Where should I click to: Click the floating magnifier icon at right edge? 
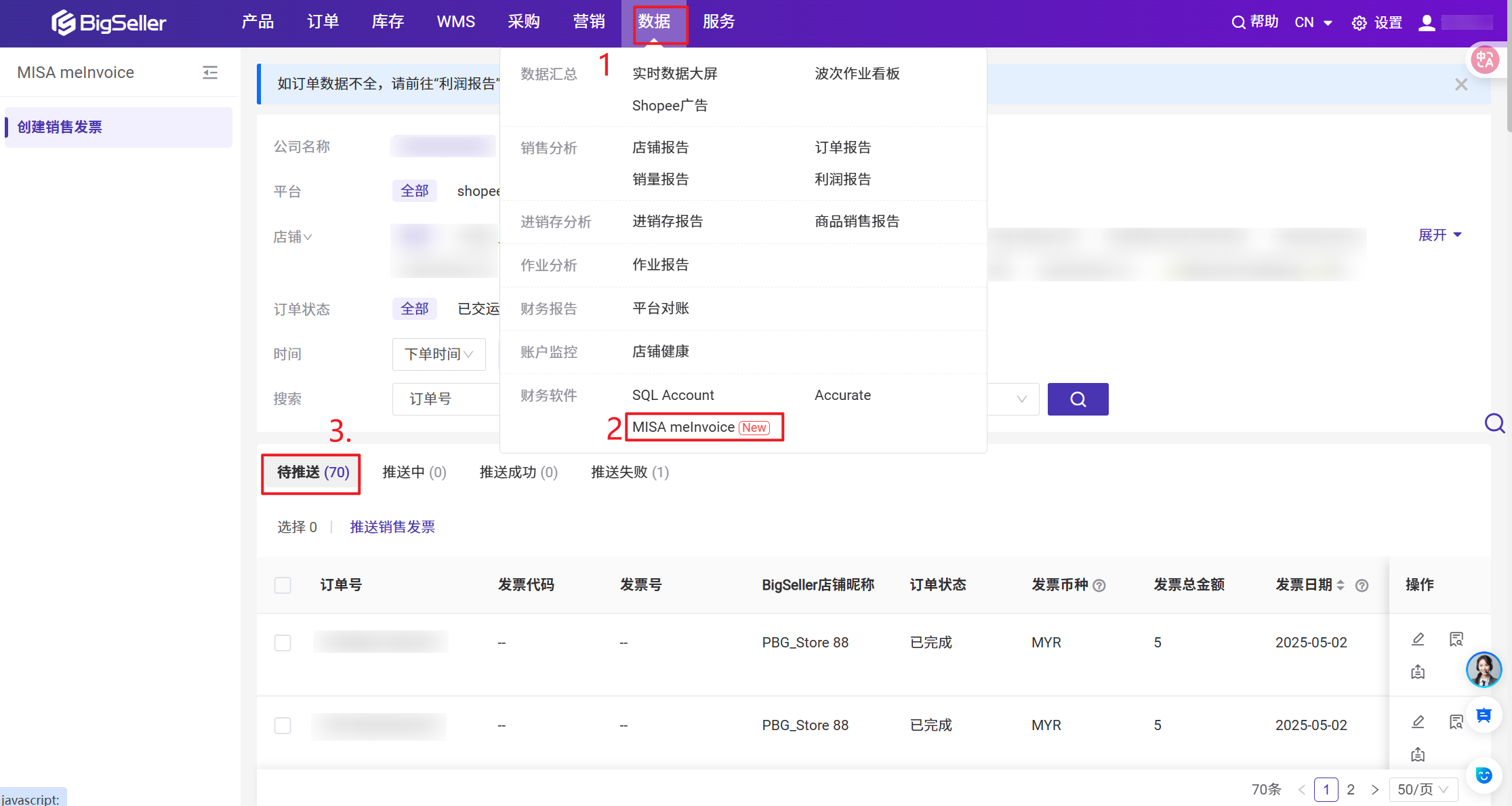pos(1494,424)
